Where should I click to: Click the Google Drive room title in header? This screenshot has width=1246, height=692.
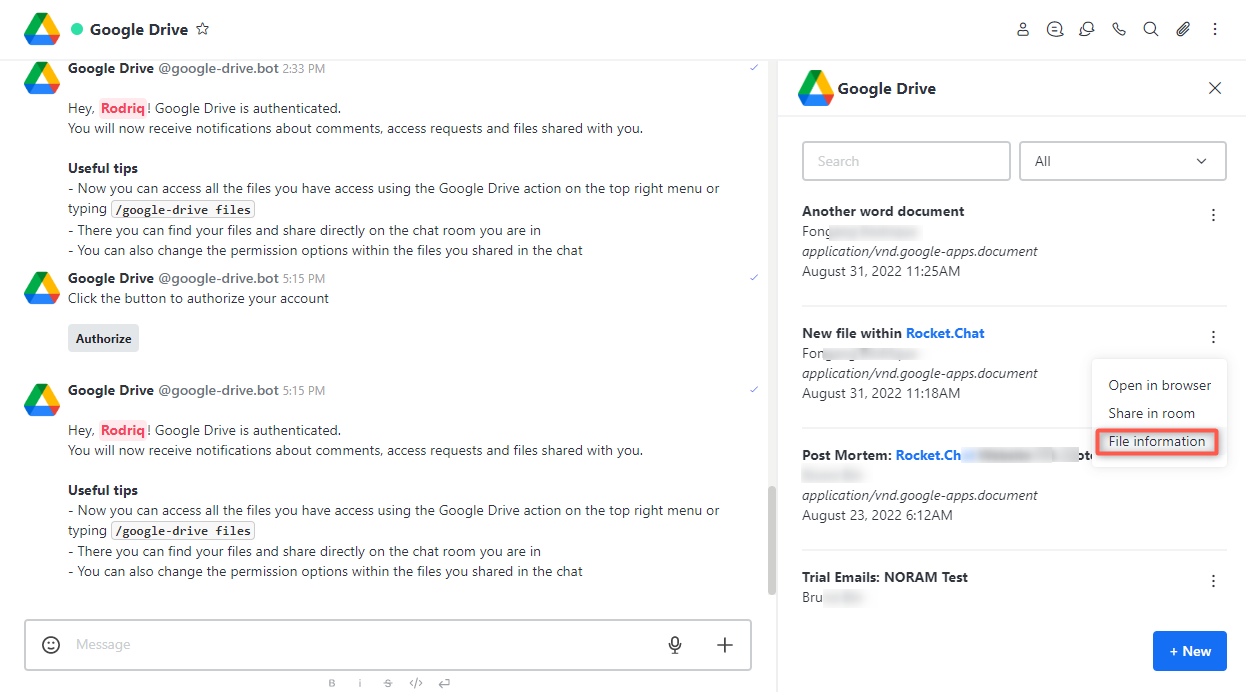139,29
